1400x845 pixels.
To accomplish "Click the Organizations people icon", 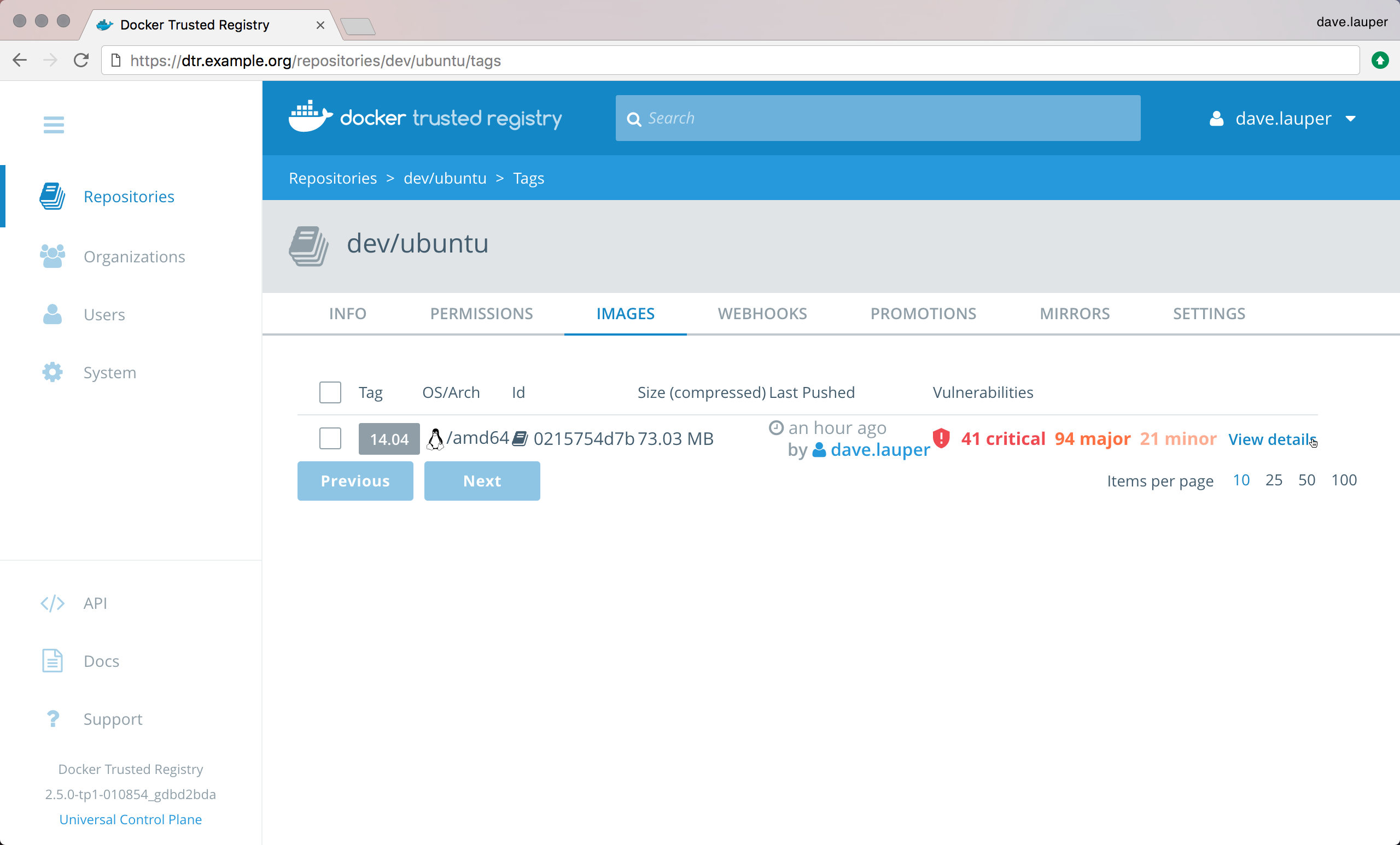I will click(52, 257).
